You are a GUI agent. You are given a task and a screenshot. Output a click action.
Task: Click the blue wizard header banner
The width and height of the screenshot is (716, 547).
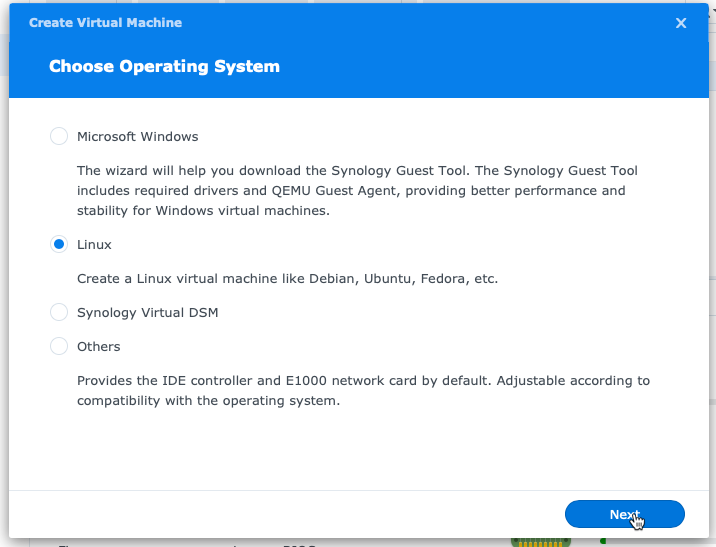450,67
